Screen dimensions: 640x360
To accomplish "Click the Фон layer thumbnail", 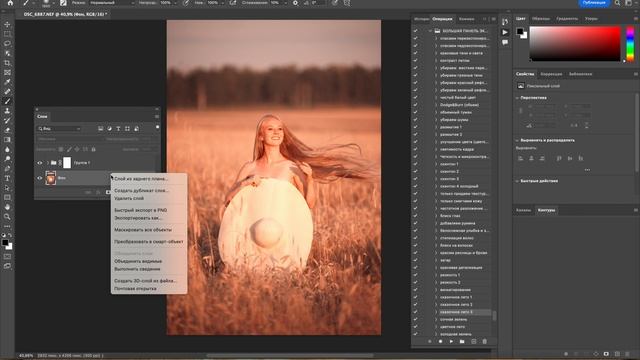I will (x=51, y=178).
